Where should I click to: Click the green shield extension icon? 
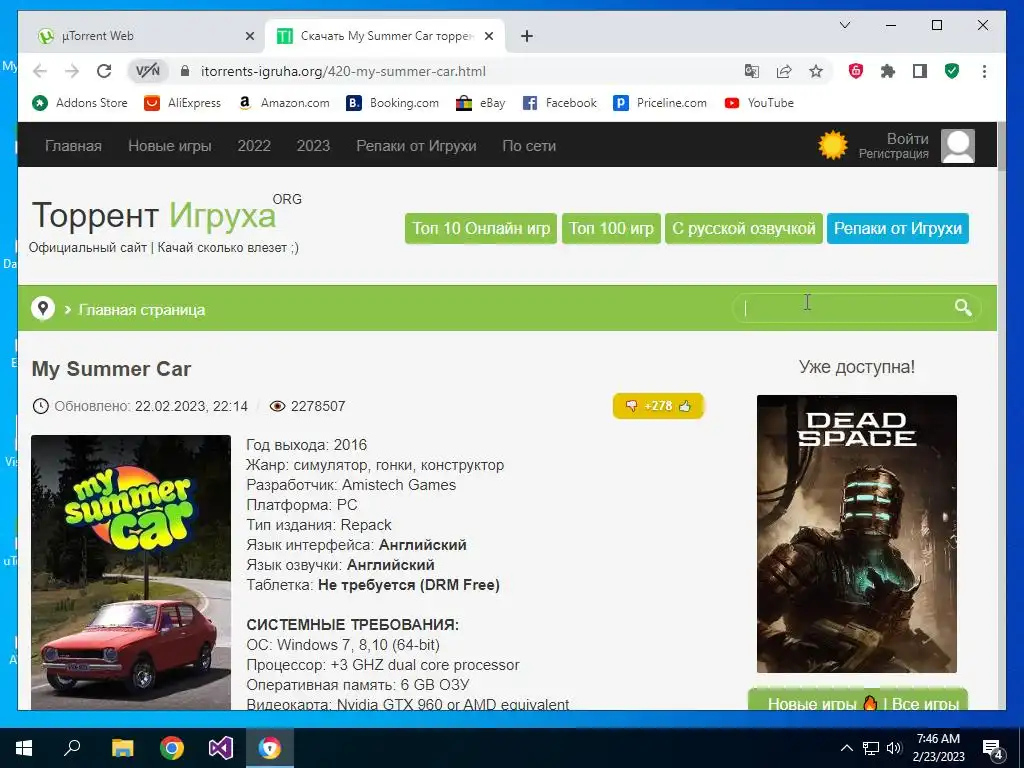pos(952,71)
